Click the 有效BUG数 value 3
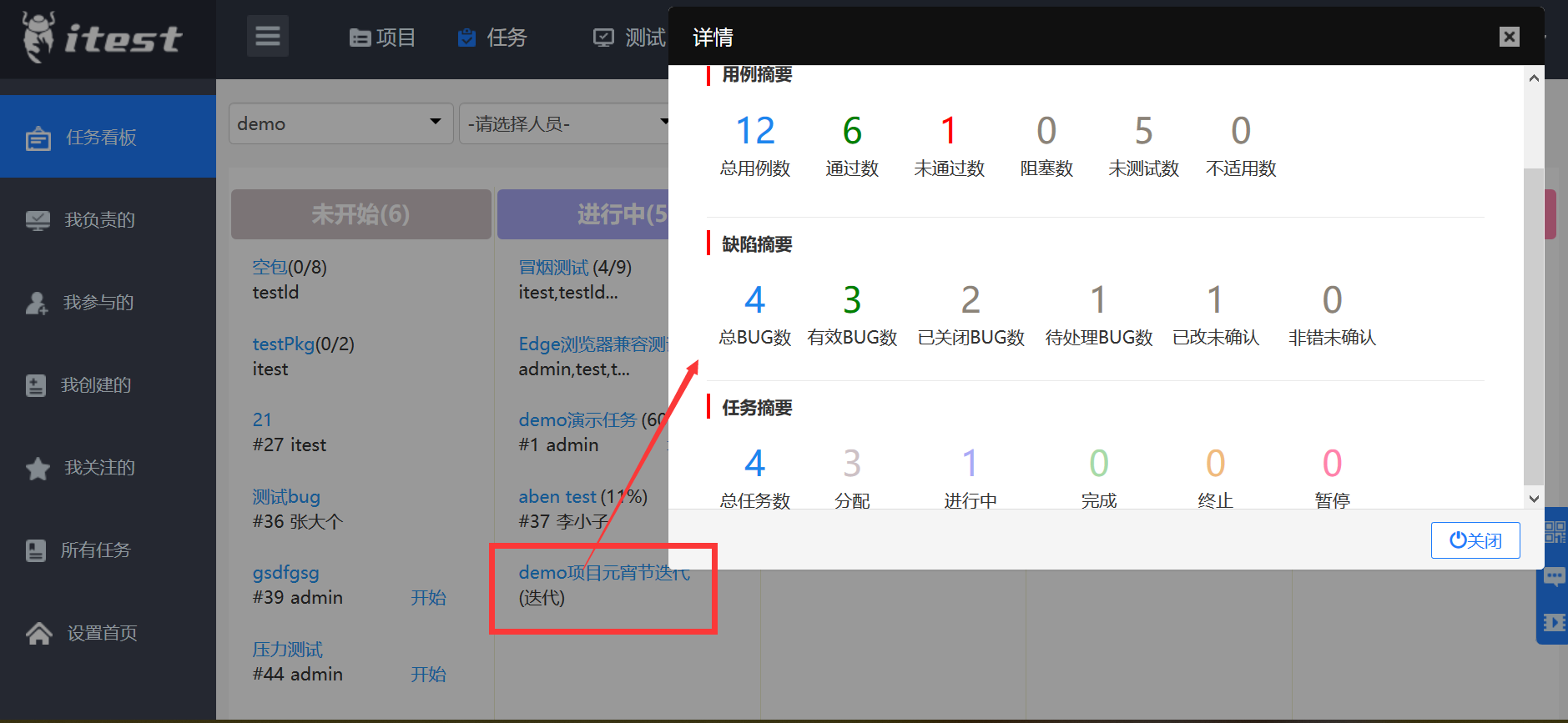 852,300
